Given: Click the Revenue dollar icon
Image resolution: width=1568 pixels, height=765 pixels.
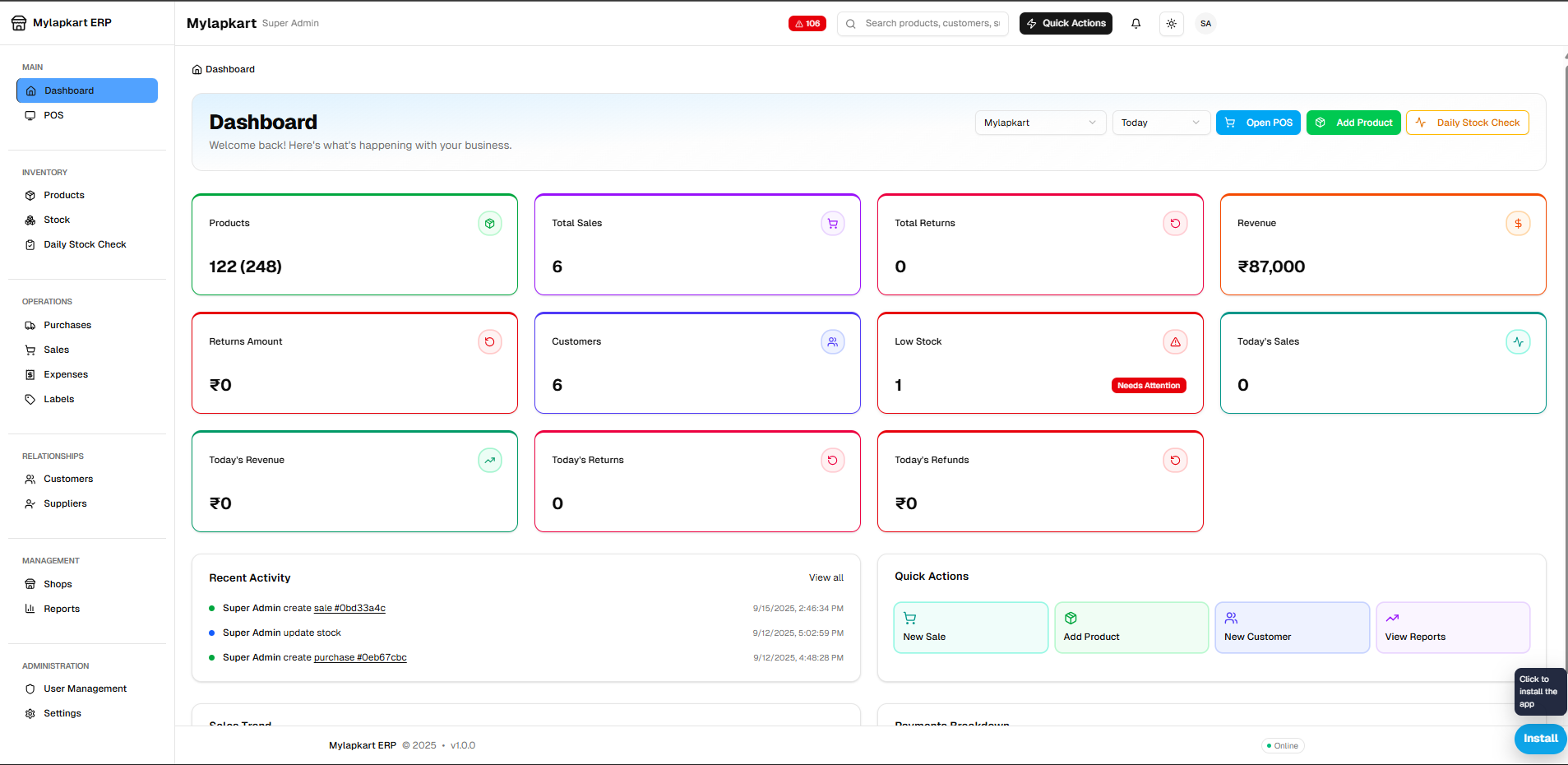Looking at the screenshot, I should click(1518, 224).
